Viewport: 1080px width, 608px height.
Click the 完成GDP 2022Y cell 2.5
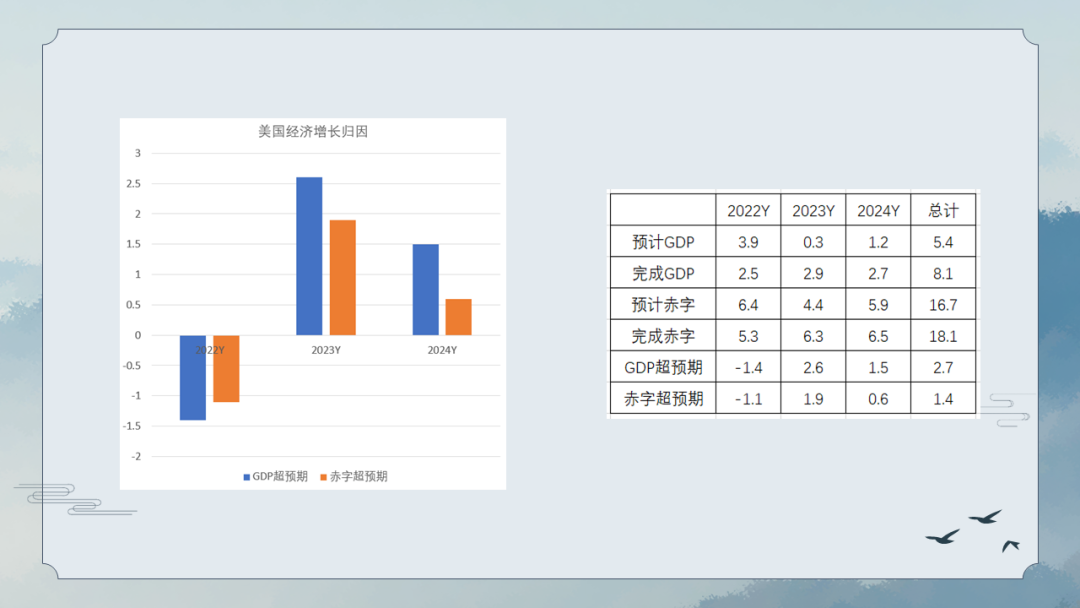click(x=748, y=274)
